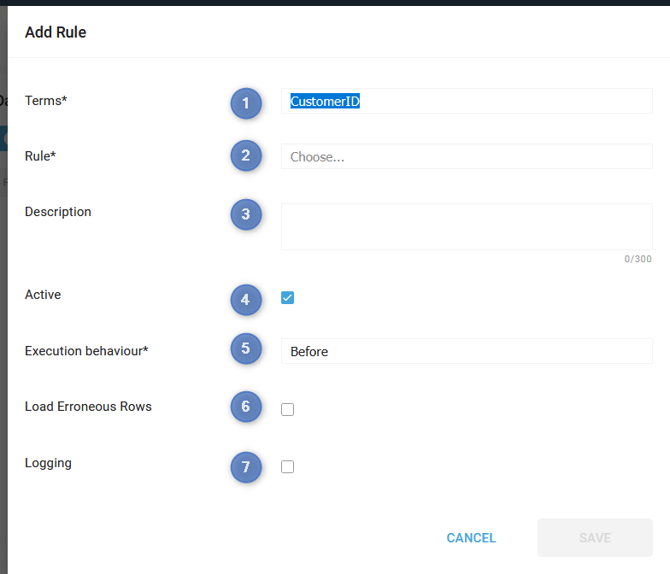Uncheck the Active checkbox
The image size is (670, 574).
(288, 298)
